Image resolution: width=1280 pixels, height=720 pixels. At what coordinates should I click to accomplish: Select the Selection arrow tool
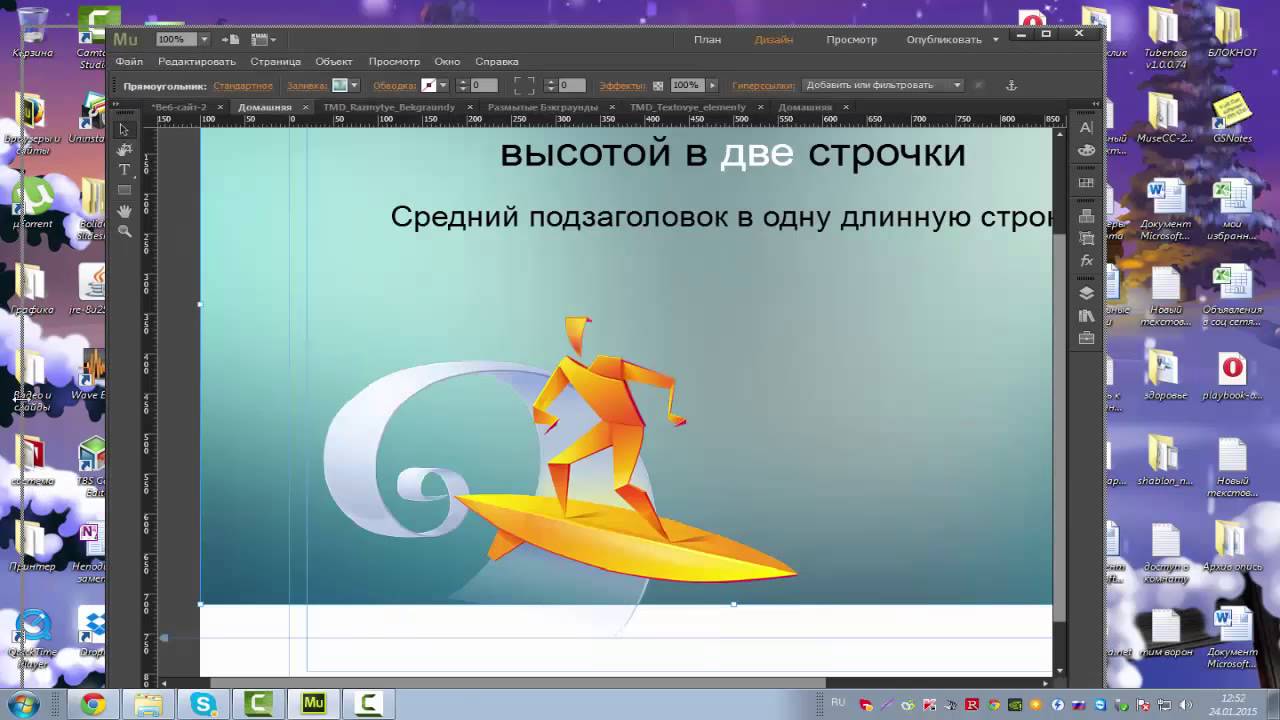click(x=124, y=130)
